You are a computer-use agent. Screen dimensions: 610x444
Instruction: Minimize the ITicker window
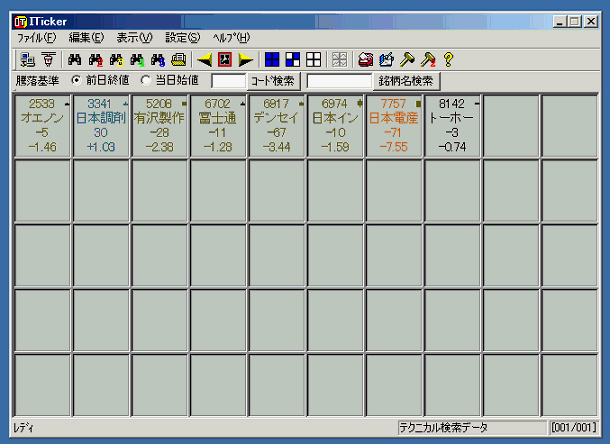[x=559, y=21]
